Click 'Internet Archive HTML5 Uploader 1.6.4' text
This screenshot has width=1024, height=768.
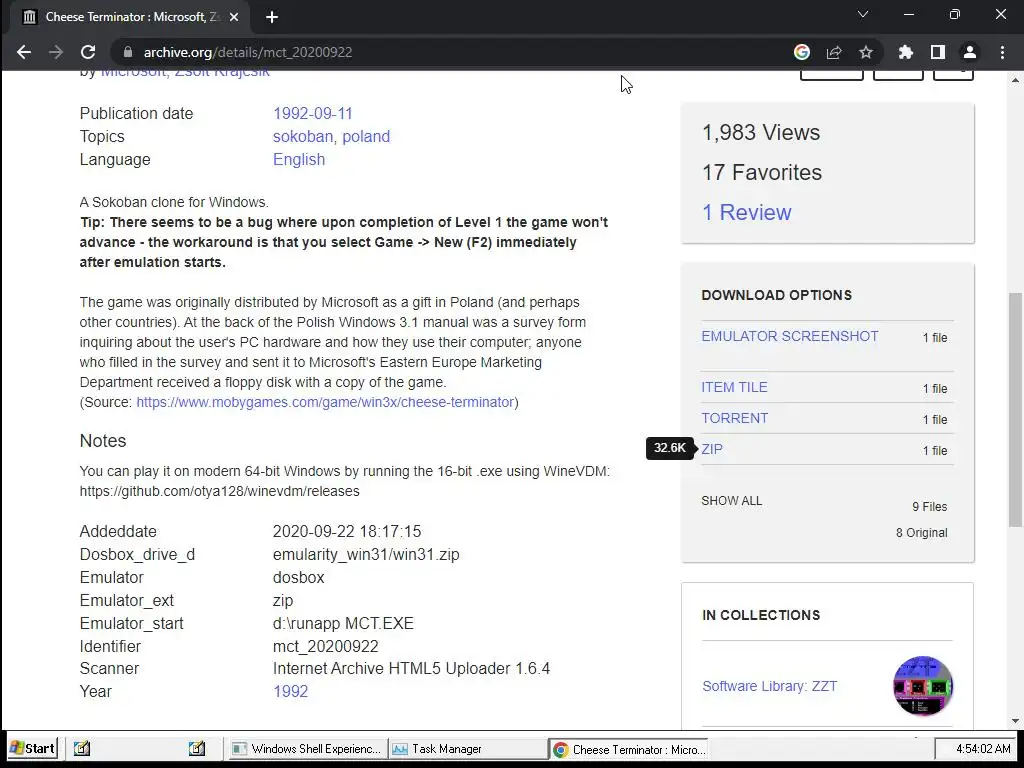tap(411, 669)
